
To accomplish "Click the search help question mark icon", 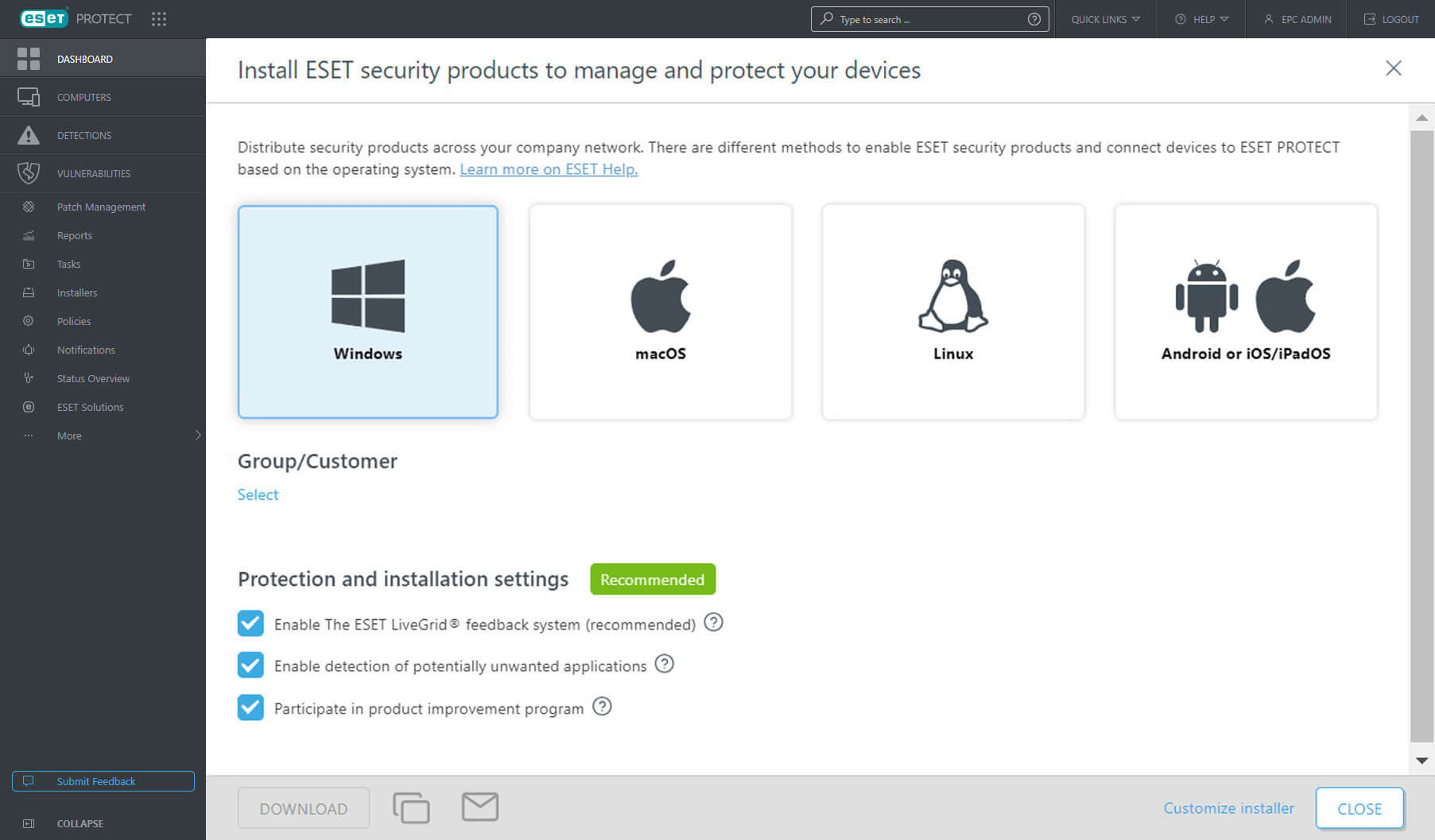I will click(1034, 19).
